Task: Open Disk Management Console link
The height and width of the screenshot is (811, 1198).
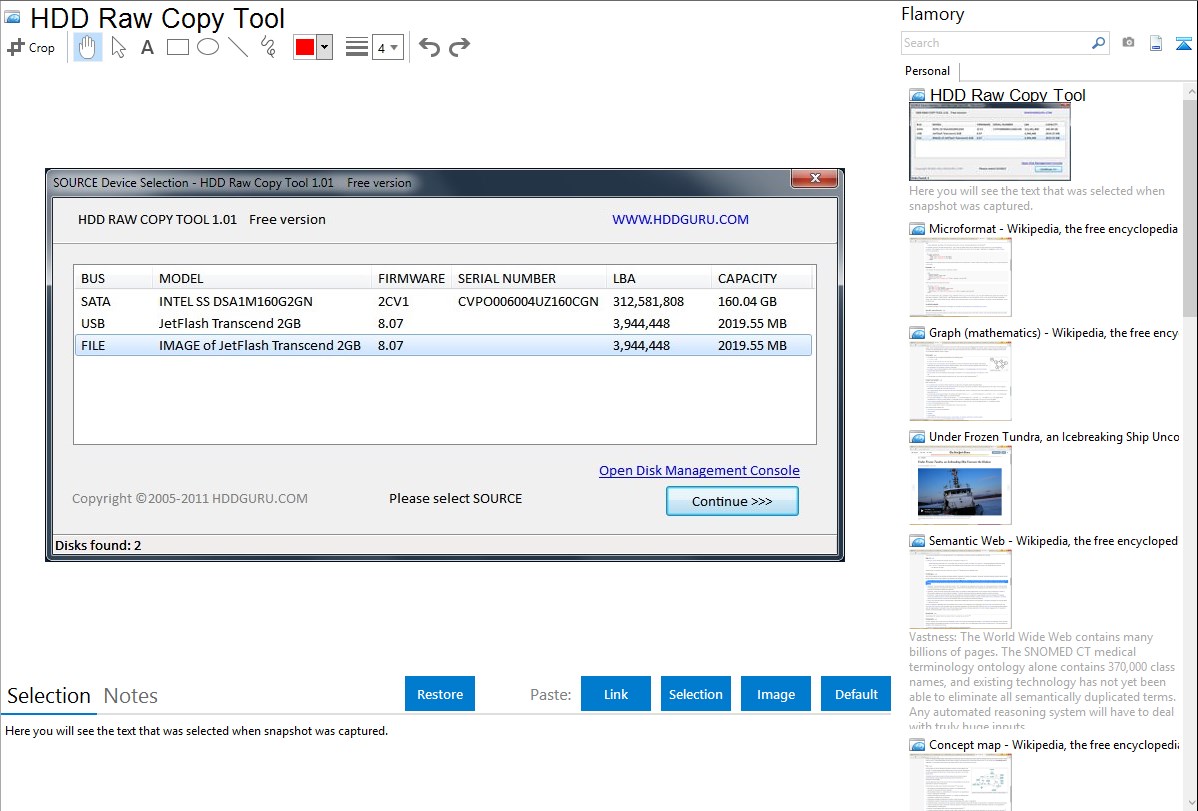Action: tap(699, 471)
